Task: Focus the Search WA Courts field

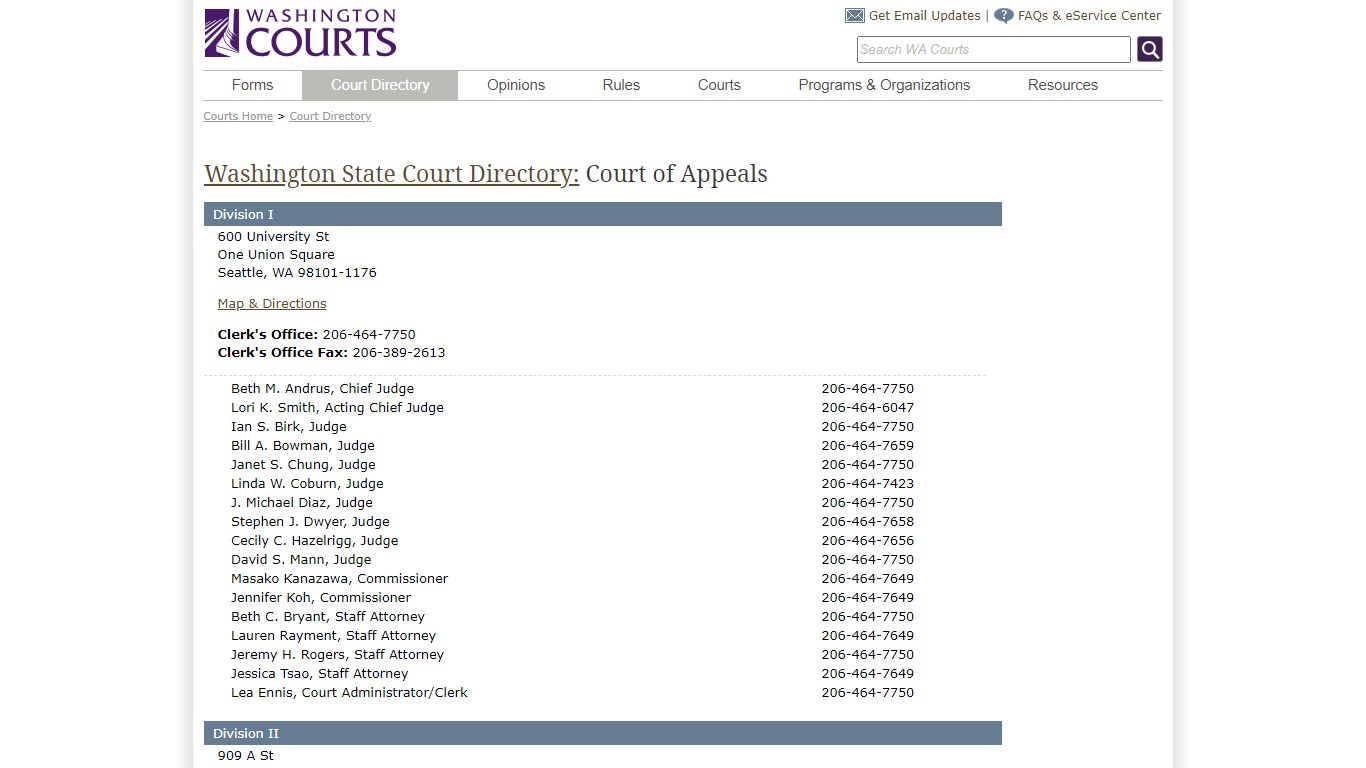Action: click(x=993, y=49)
